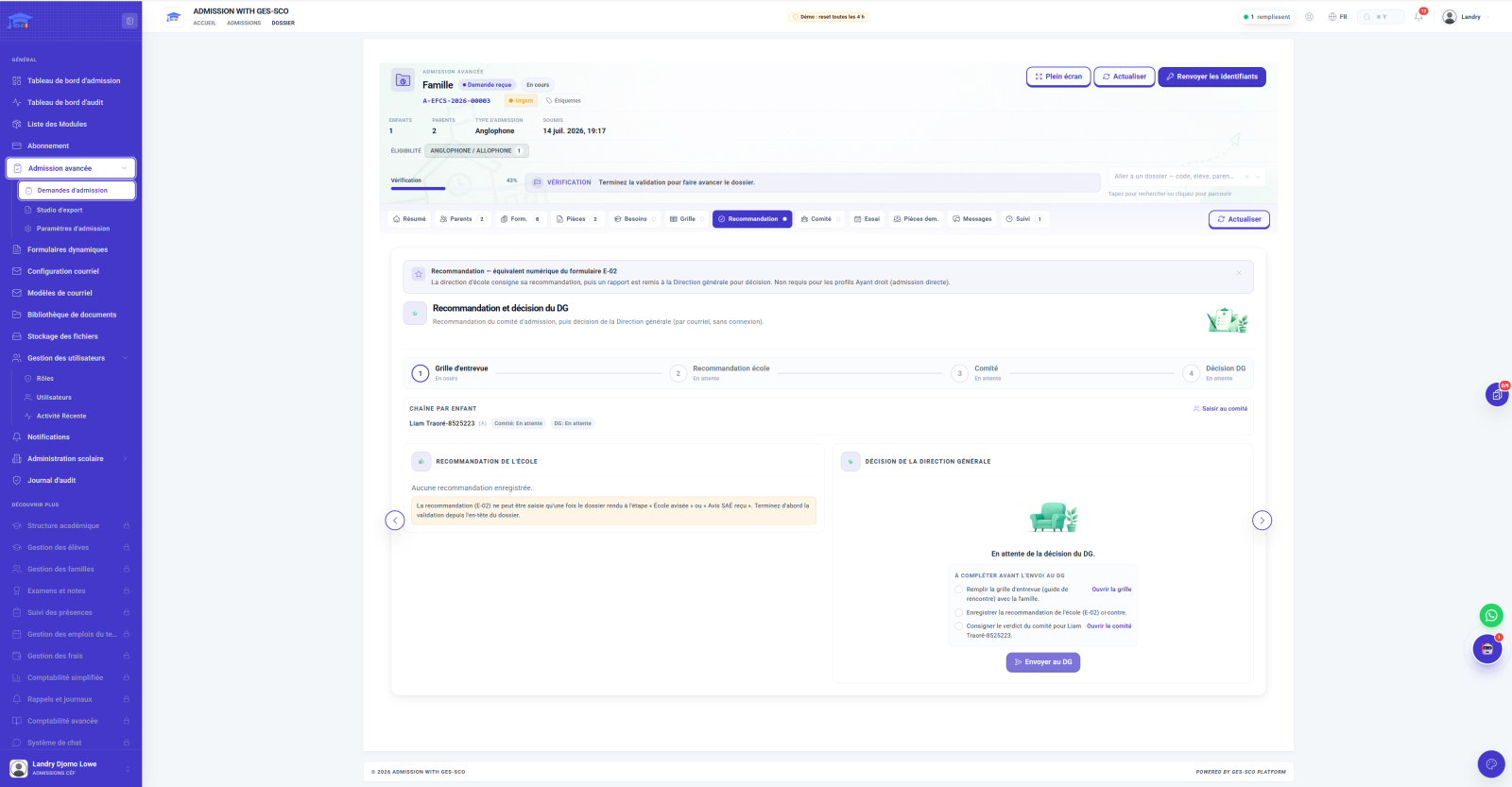Screen dimensions: 1512x787
Task: Open the dossier search dropdown arrow
Action: 1258,177
